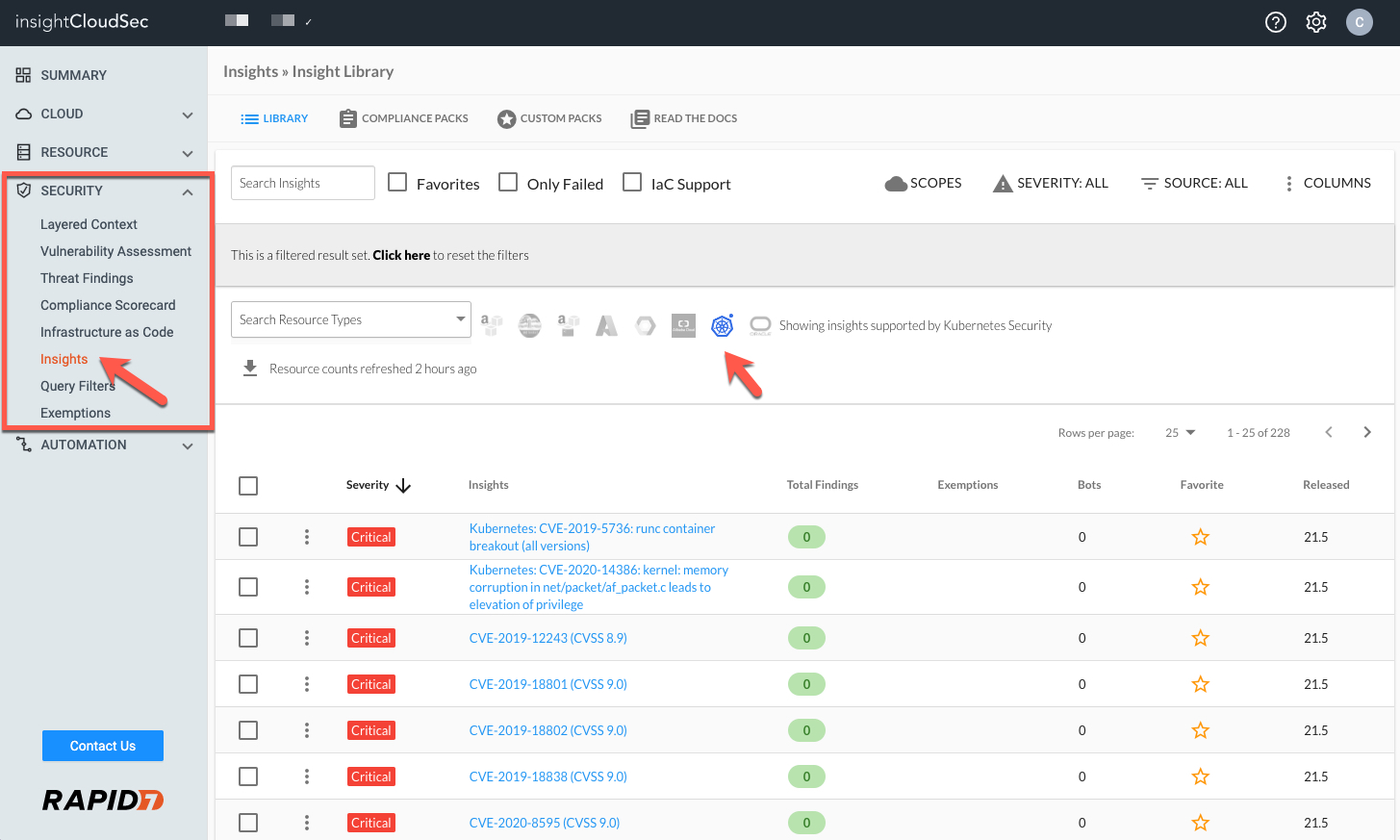Image resolution: width=1400 pixels, height=840 pixels.
Task: Open row actions menu for CVE-2019-5736
Action: coord(307,537)
